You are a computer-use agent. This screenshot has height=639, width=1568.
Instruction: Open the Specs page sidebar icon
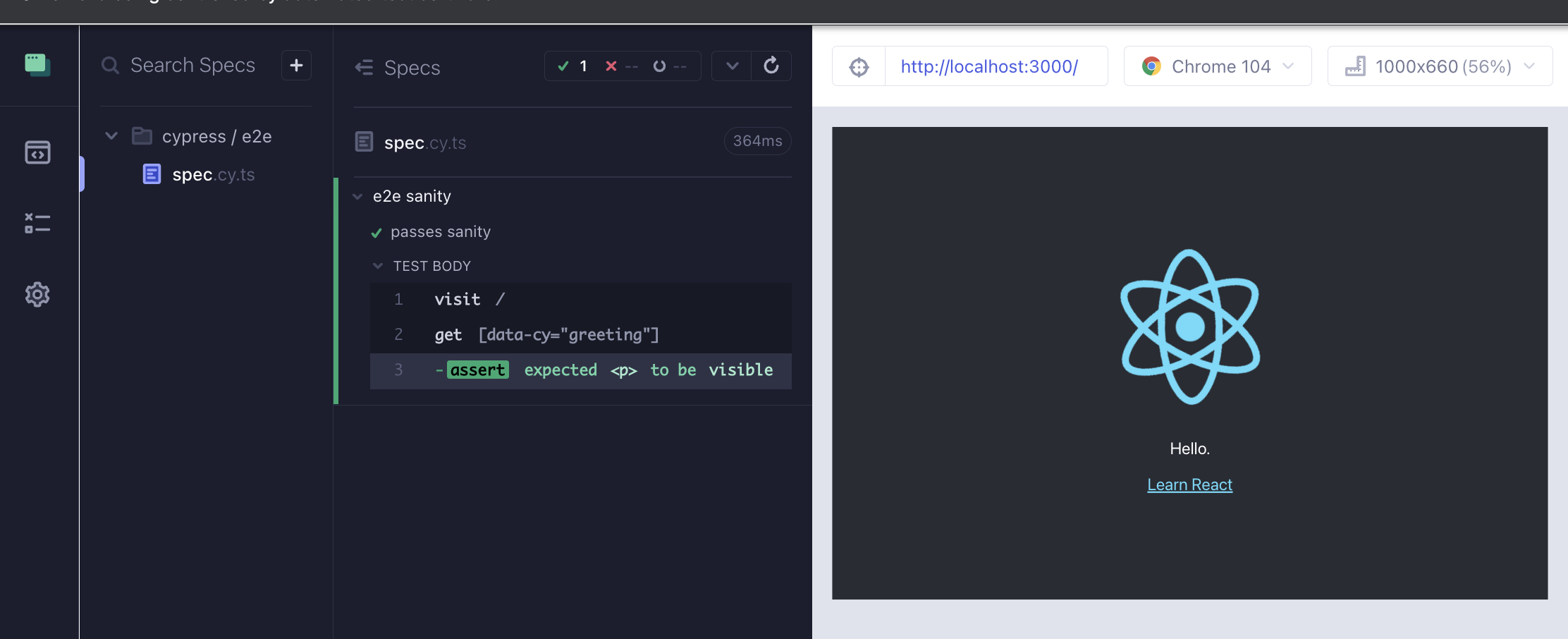pyautogui.click(x=37, y=152)
